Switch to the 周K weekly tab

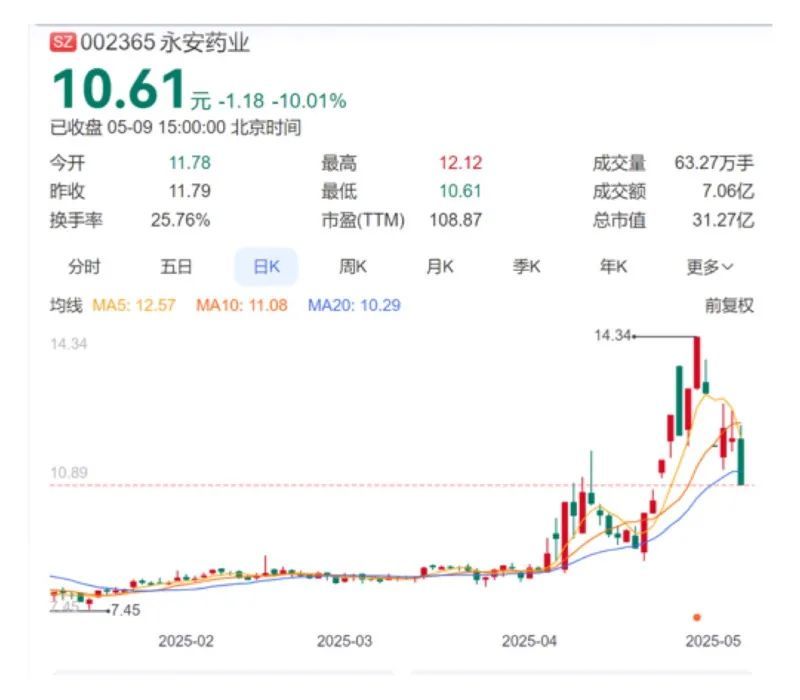353,266
